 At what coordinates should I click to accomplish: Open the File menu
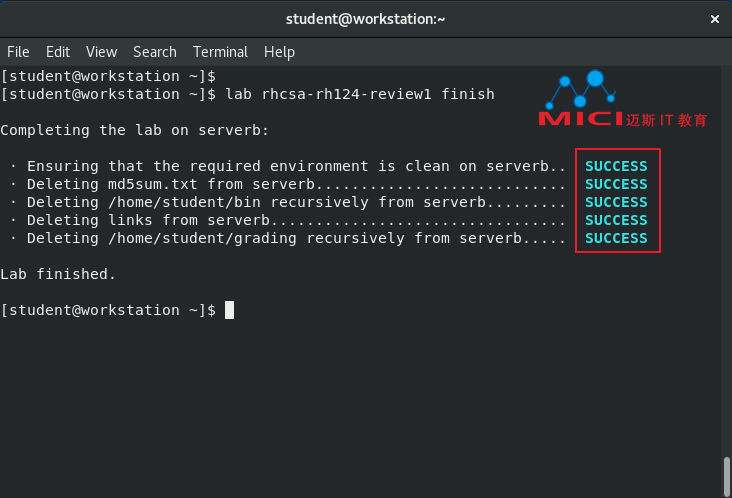click(18, 52)
